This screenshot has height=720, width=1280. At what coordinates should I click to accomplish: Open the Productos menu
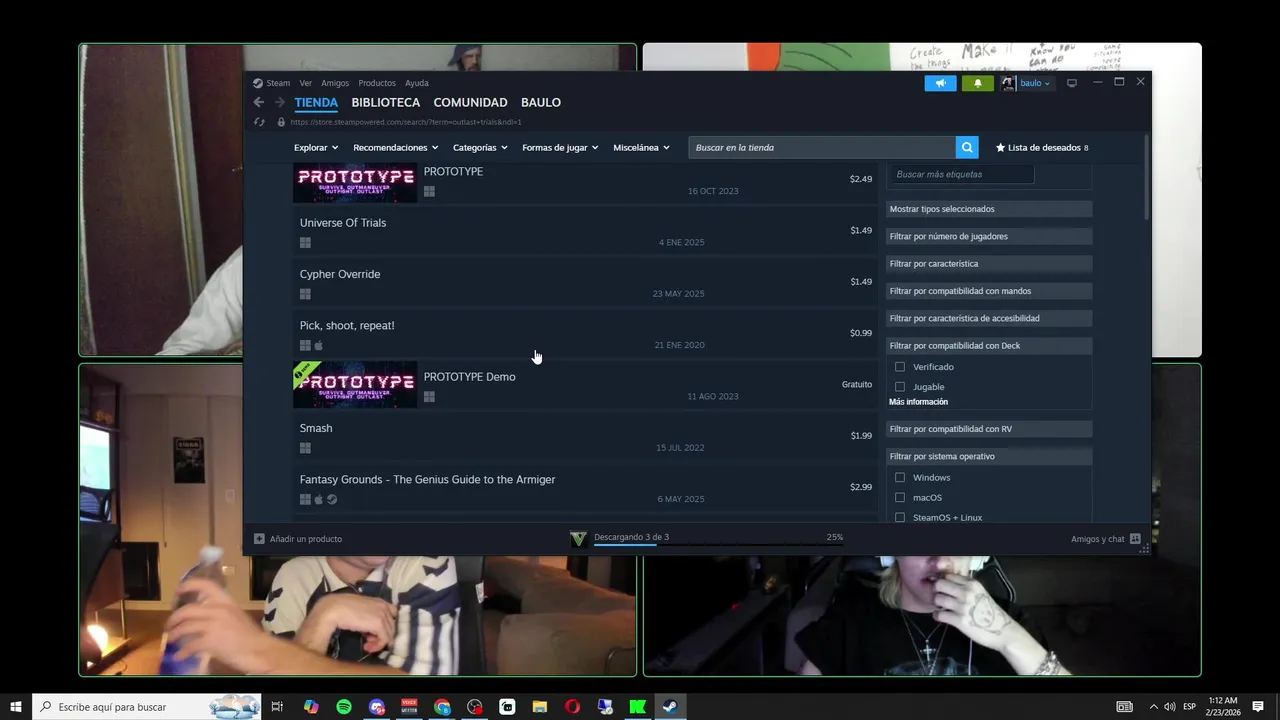pyautogui.click(x=377, y=83)
